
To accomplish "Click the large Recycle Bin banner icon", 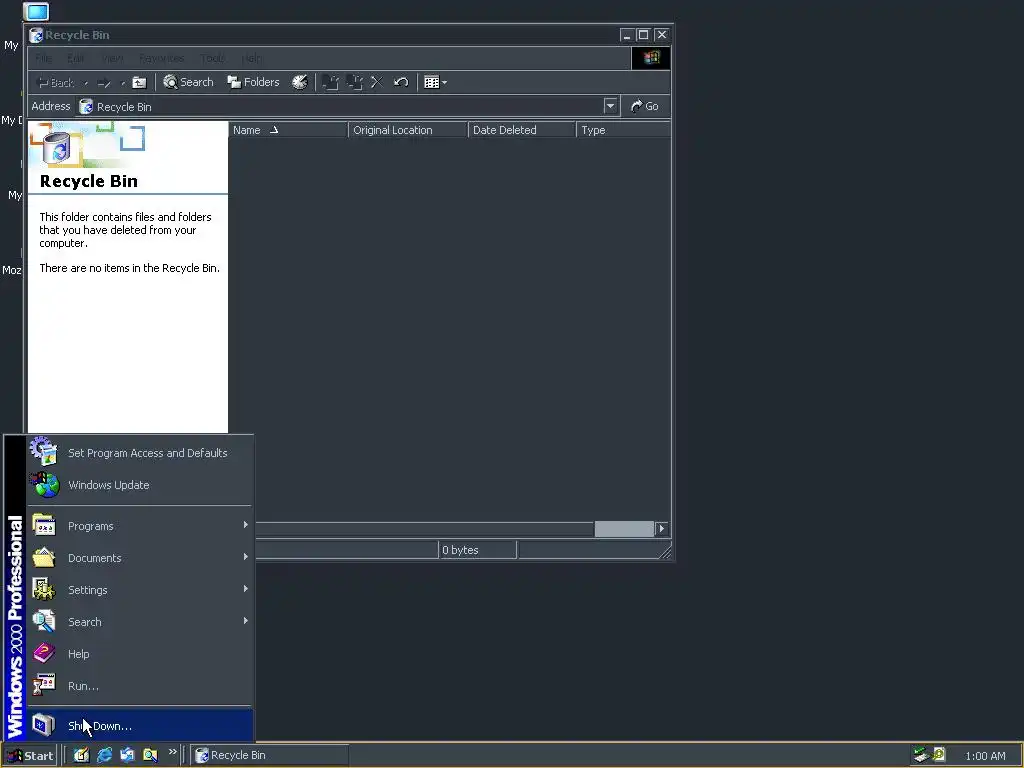I will (57, 147).
